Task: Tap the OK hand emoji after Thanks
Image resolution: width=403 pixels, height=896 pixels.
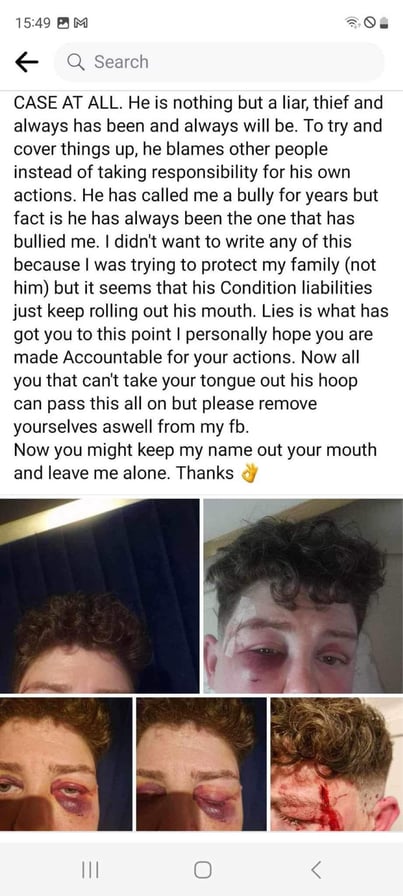Action: pyautogui.click(x=250, y=474)
